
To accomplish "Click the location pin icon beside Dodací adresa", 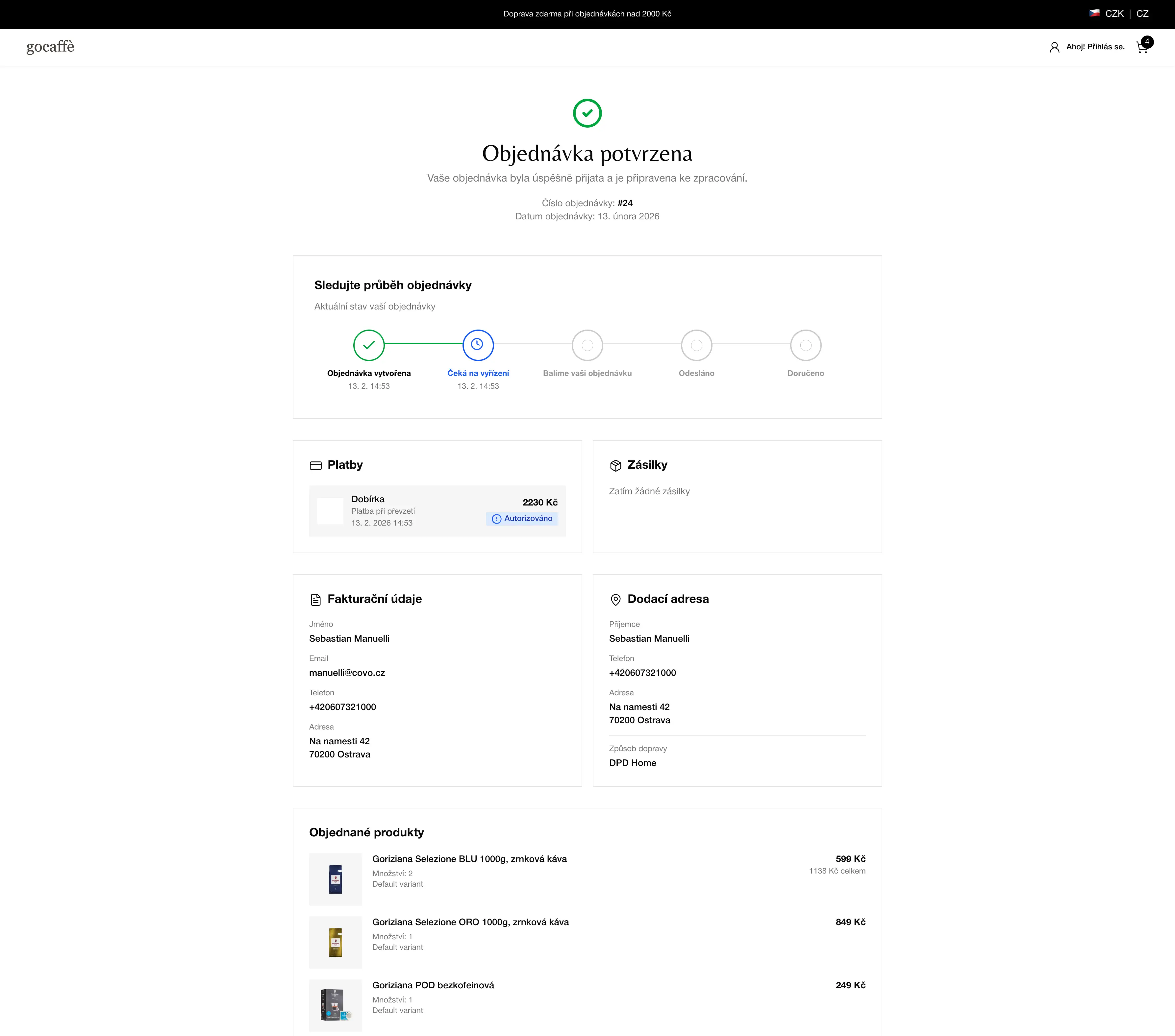I will [x=615, y=599].
